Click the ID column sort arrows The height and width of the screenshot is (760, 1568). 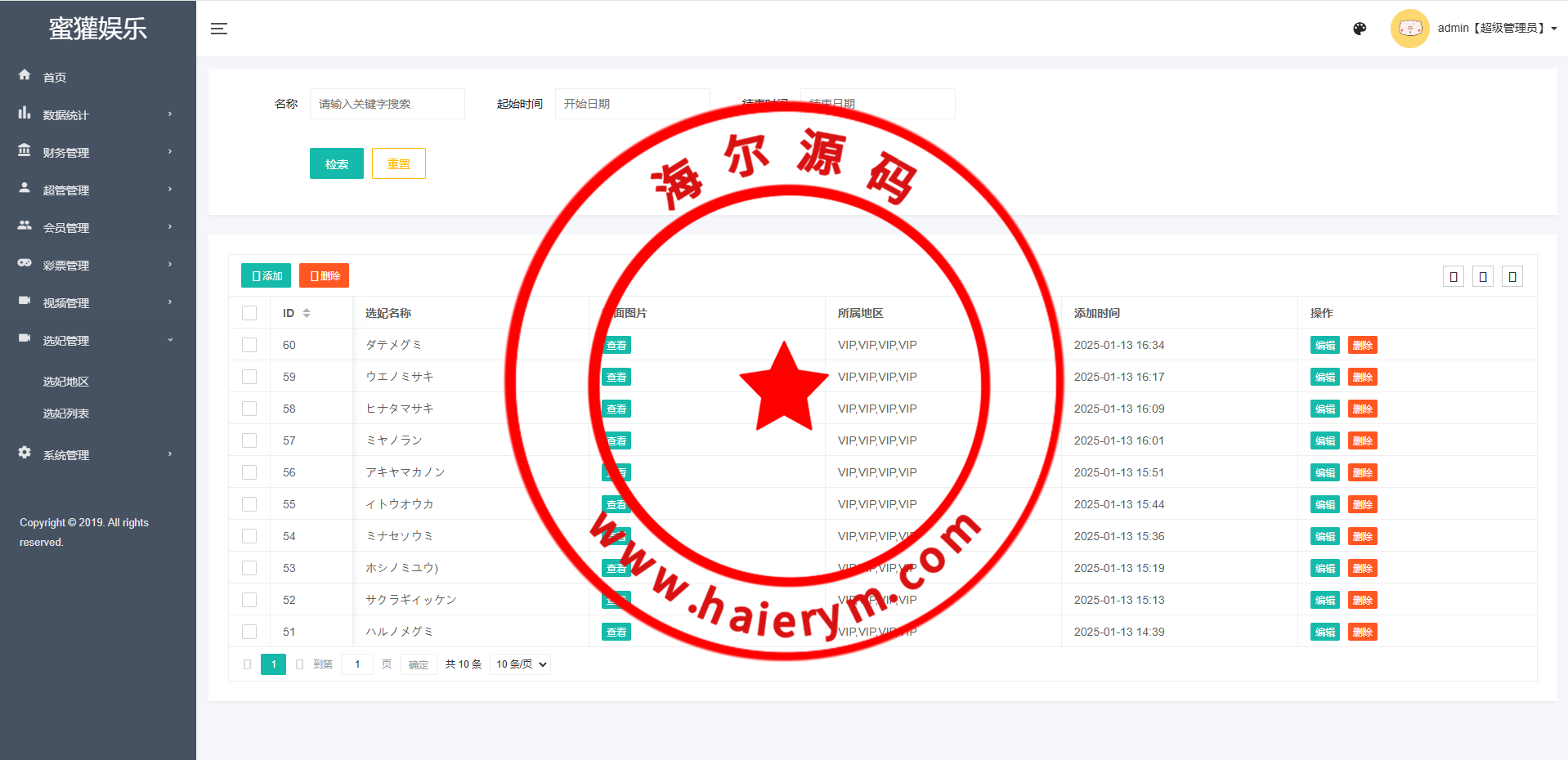tap(307, 313)
